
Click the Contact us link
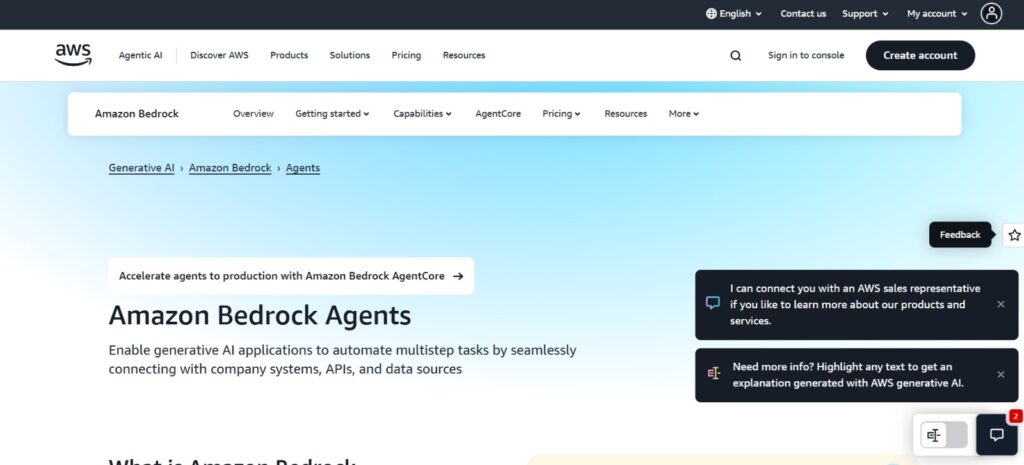pyautogui.click(x=803, y=14)
